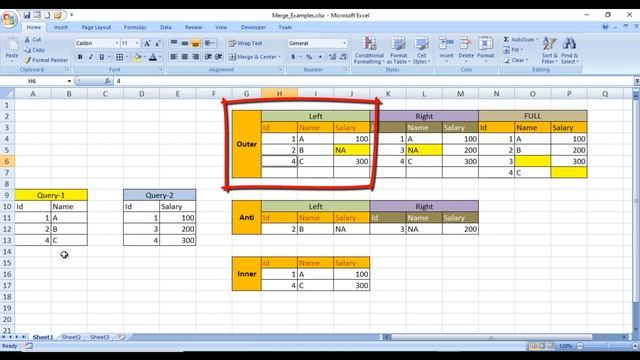
Task: Open Cell Styles gallery
Action: pos(421,50)
